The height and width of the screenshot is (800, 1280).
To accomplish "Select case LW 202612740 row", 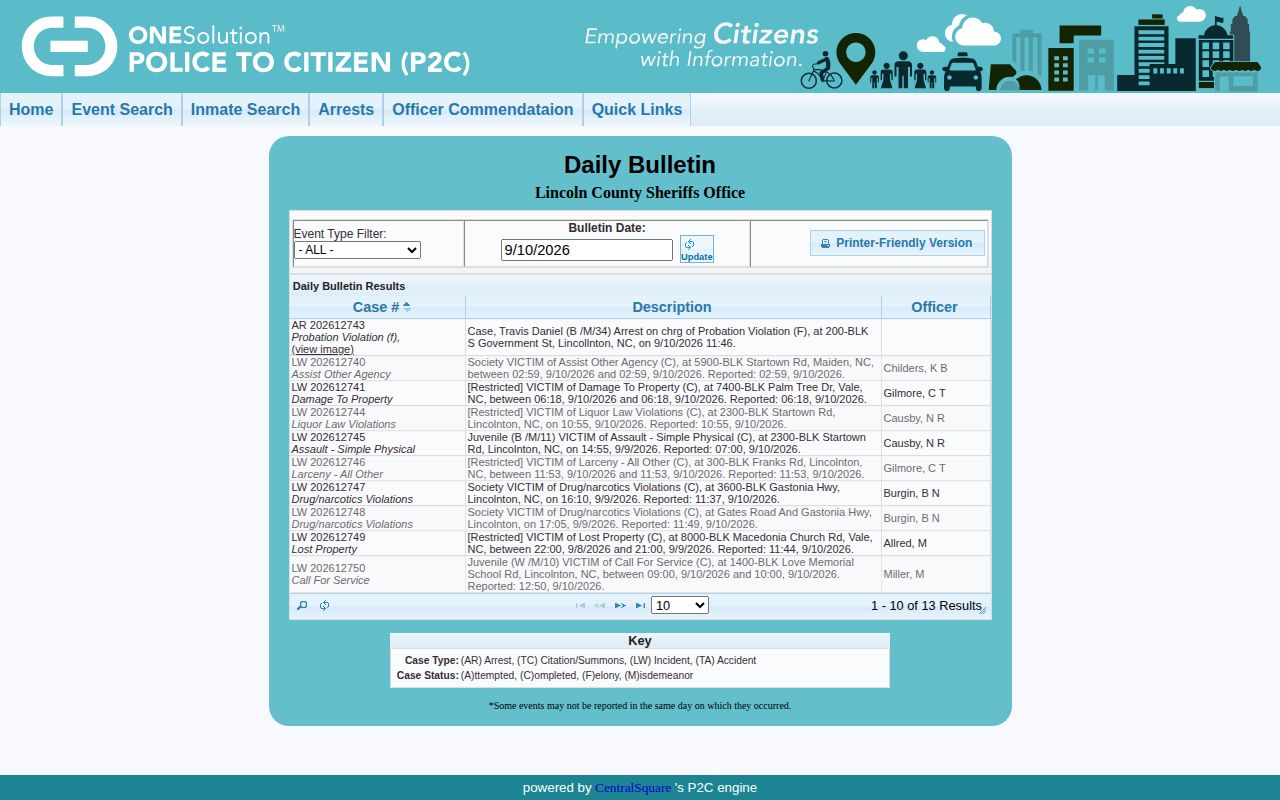I will tap(640, 368).
